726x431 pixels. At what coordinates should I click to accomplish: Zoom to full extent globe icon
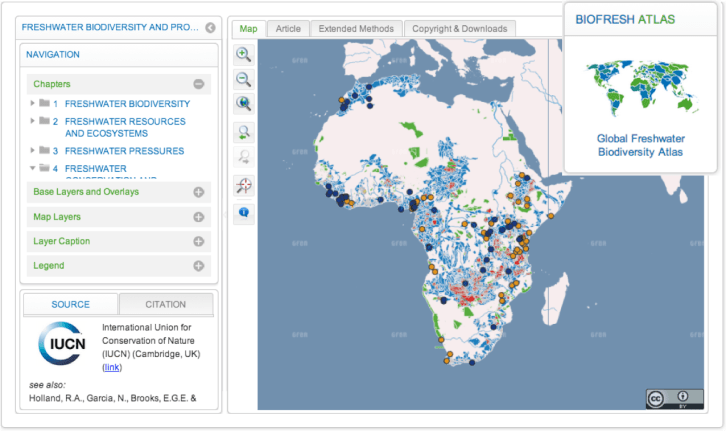(x=244, y=103)
